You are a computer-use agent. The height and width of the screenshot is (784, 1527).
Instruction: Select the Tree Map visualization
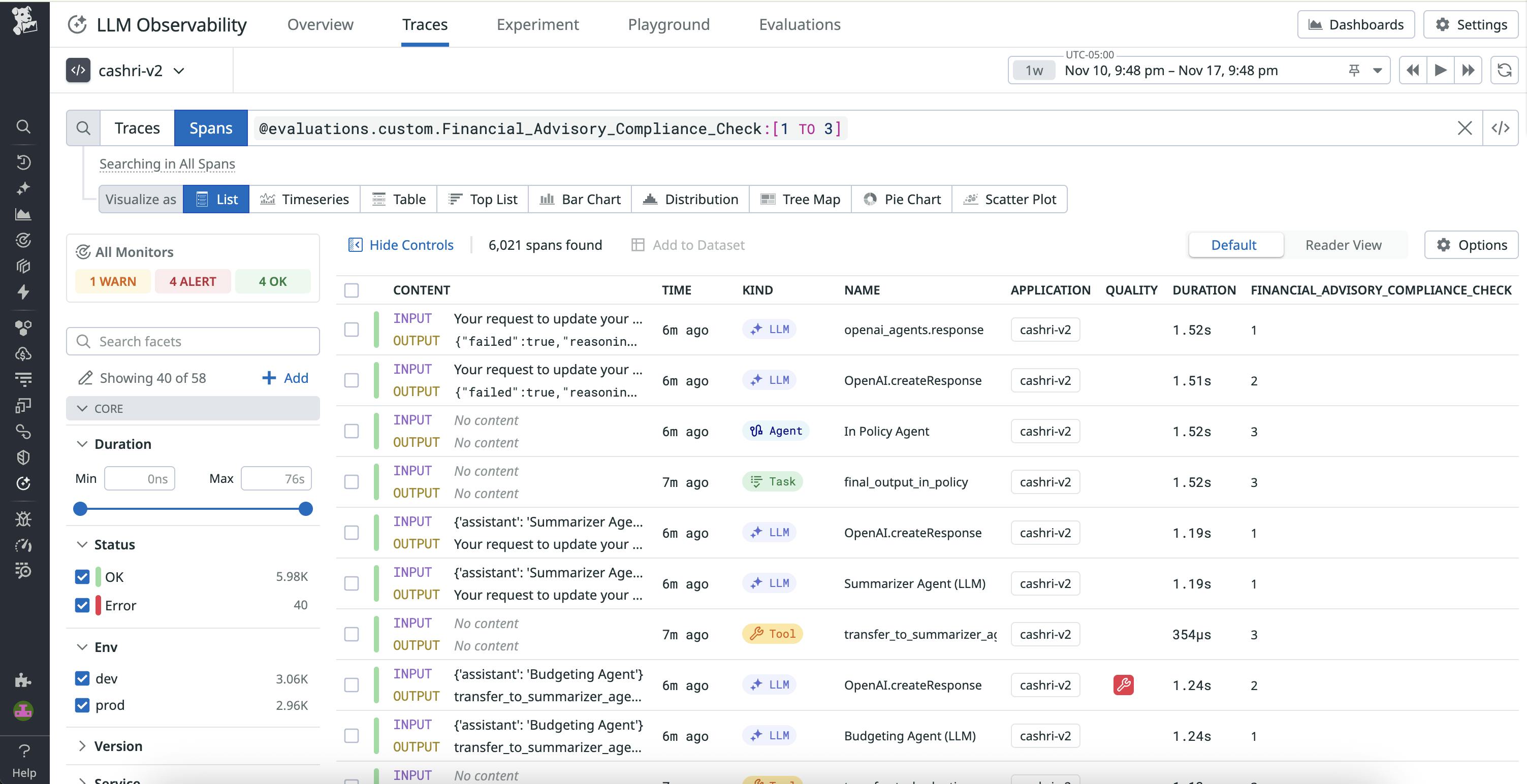coord(800,199)
